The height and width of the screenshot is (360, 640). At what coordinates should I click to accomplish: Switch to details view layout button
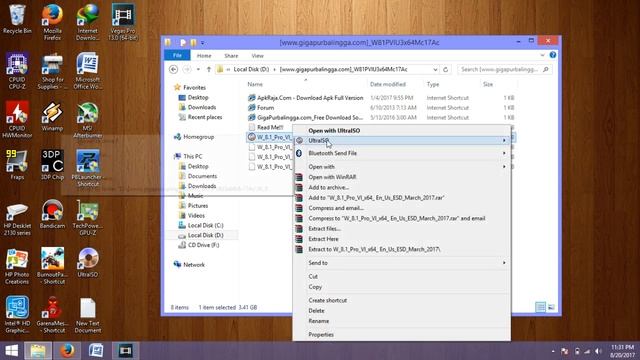(540, 307)
